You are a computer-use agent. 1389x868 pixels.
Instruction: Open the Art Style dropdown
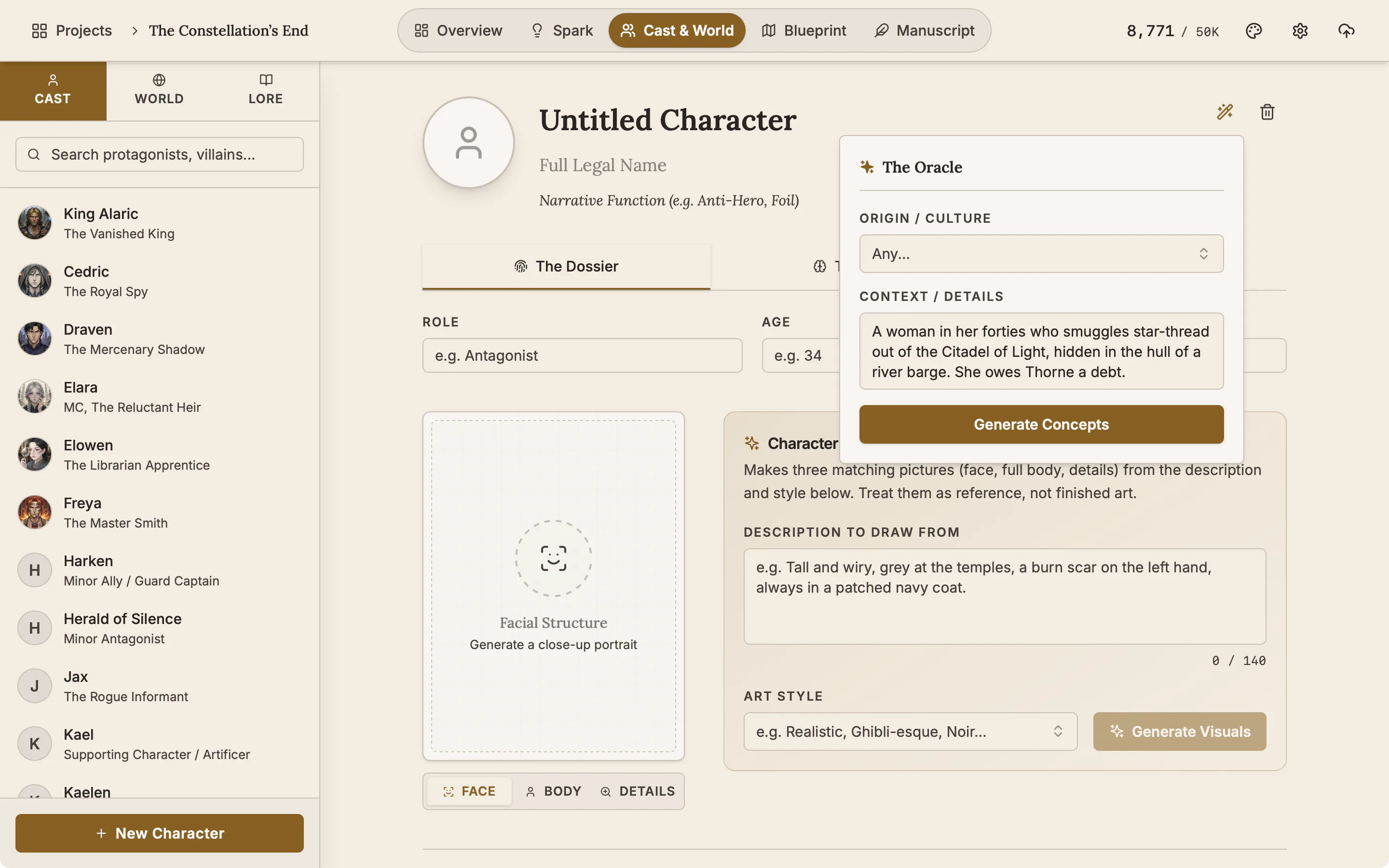coord(910,732)
